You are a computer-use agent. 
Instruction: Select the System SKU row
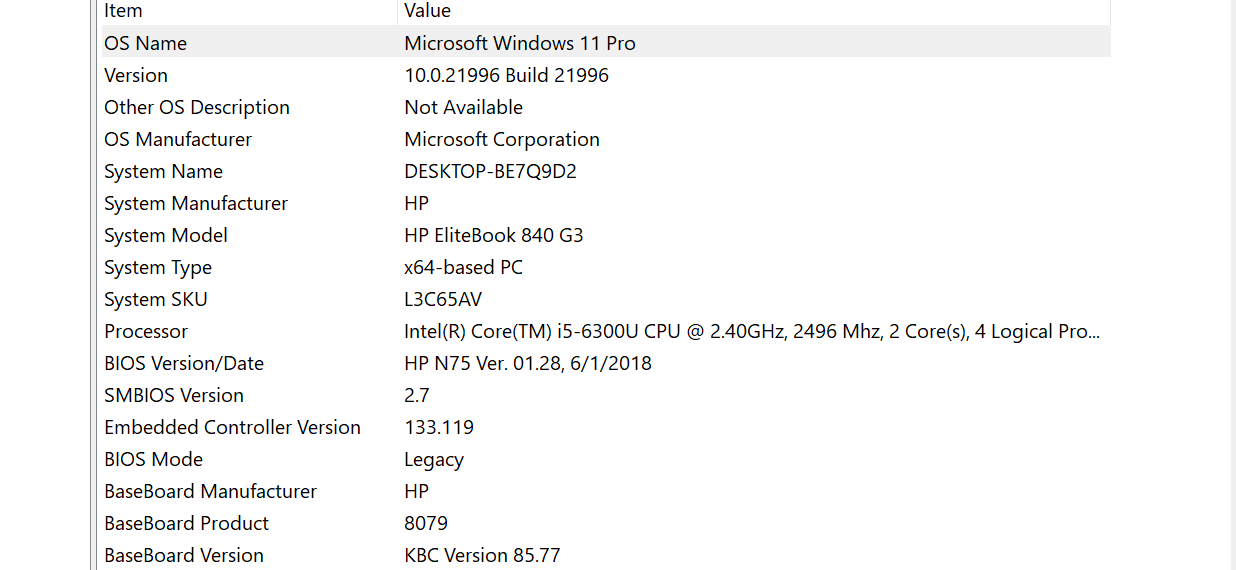(x=156, y=299)
